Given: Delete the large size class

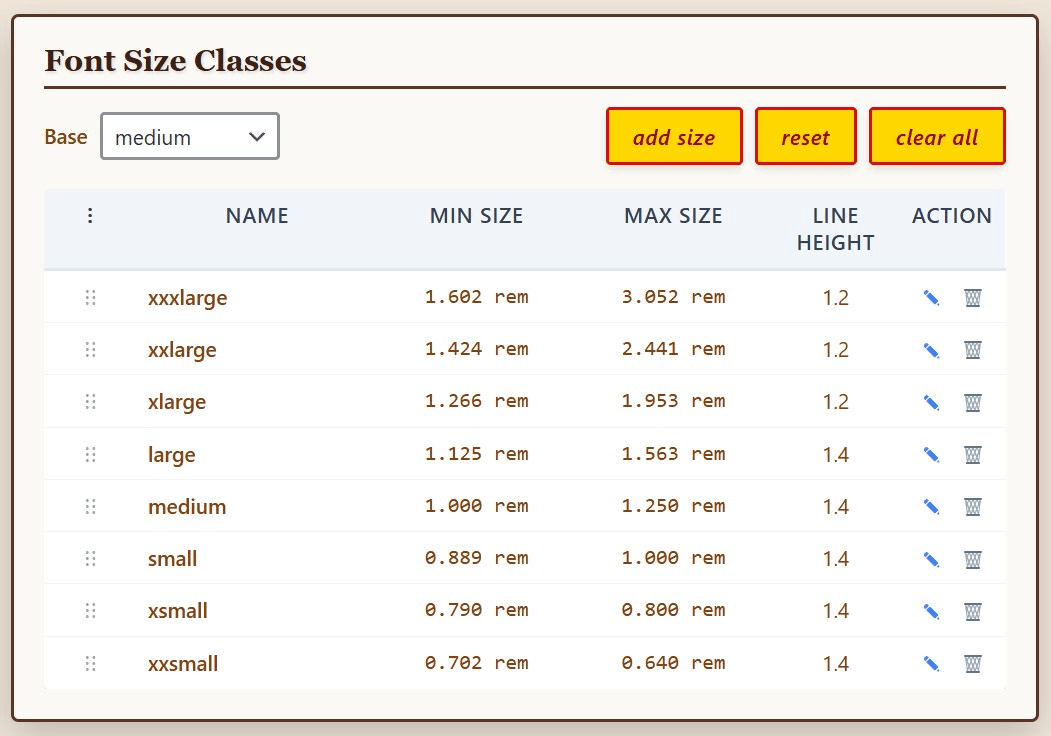Looking at the screenshot, I should (x=972, y=454).
